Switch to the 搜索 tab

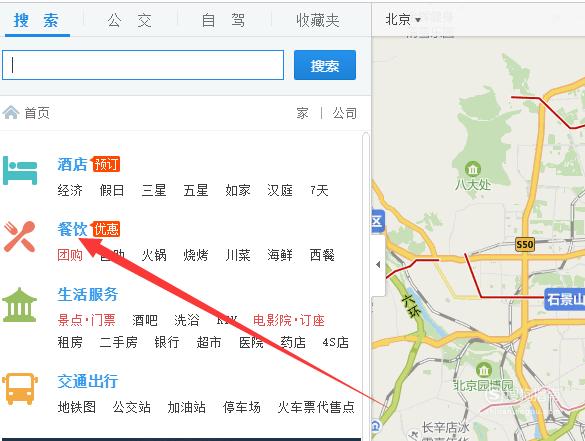tap(36, 20)
